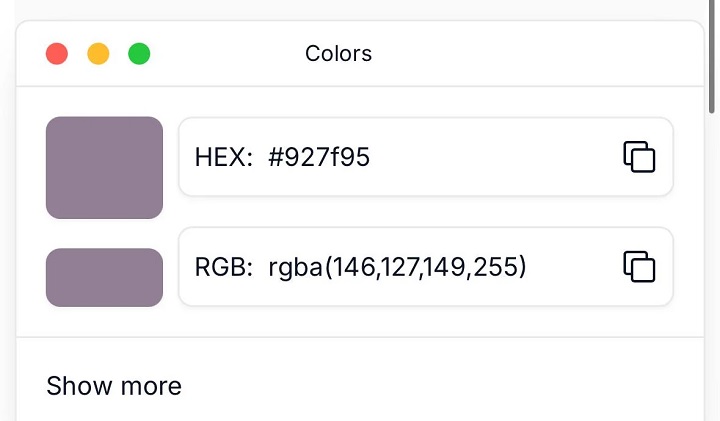The image size is (720, 421).
Task: Click the vertical scrollbar at right edge
Action: [x=712, y=60]
